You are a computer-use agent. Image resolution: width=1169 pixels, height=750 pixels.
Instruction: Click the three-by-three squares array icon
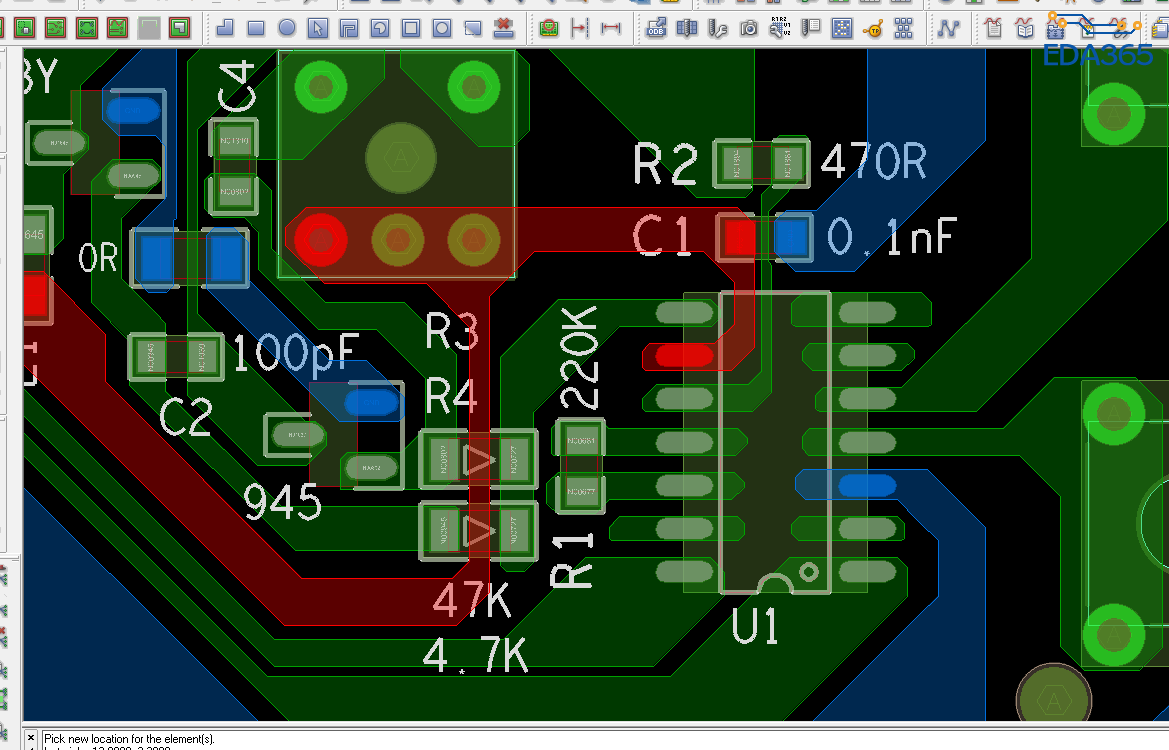[904, 28]
